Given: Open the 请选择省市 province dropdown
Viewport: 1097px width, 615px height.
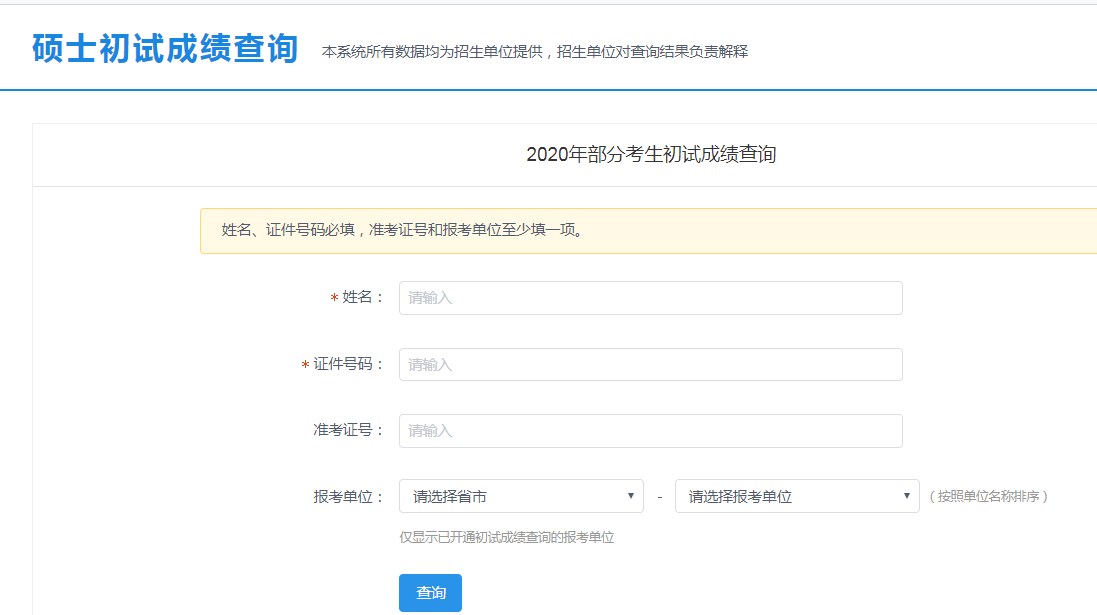Looking at the screenshot, I should pyautogui.click(x=521, y=496).
